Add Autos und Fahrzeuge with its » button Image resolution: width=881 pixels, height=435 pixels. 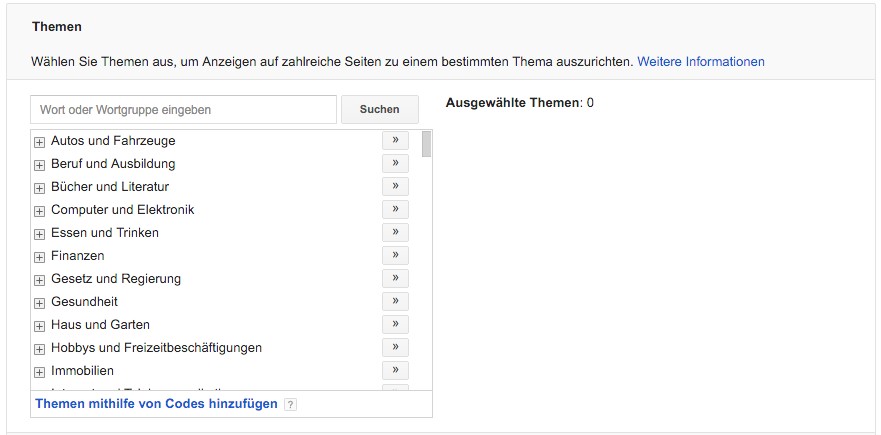click(395, 141)
